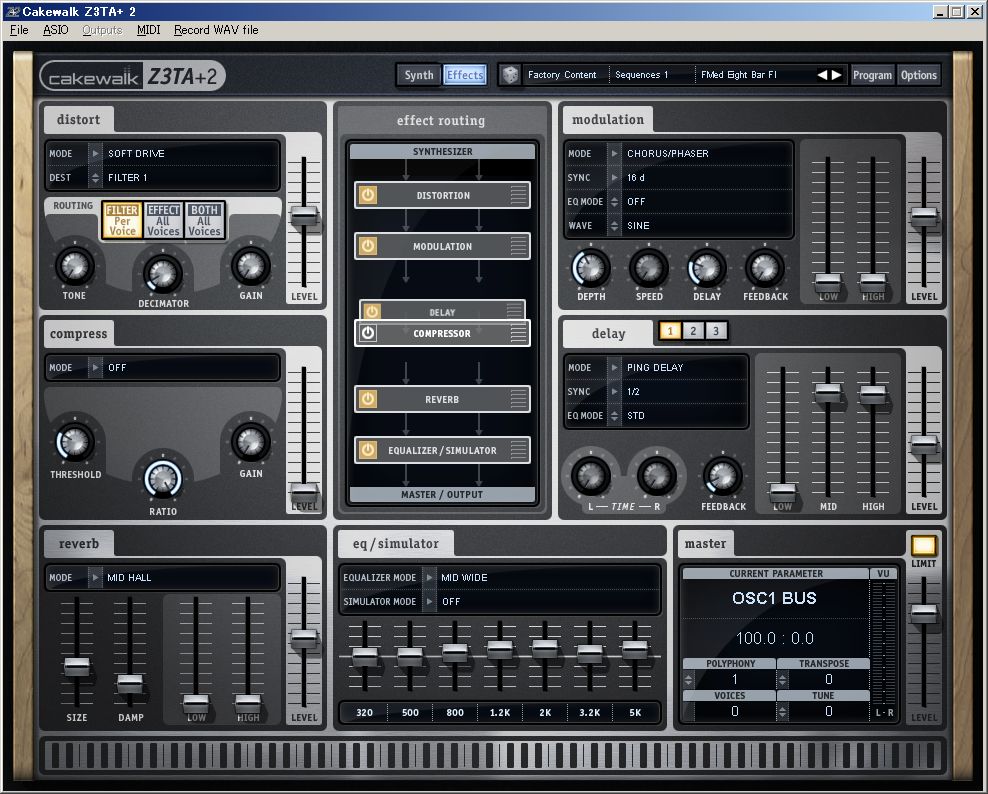
Task: Click the Sequences 1 category selector
Action: pos(652,75)
